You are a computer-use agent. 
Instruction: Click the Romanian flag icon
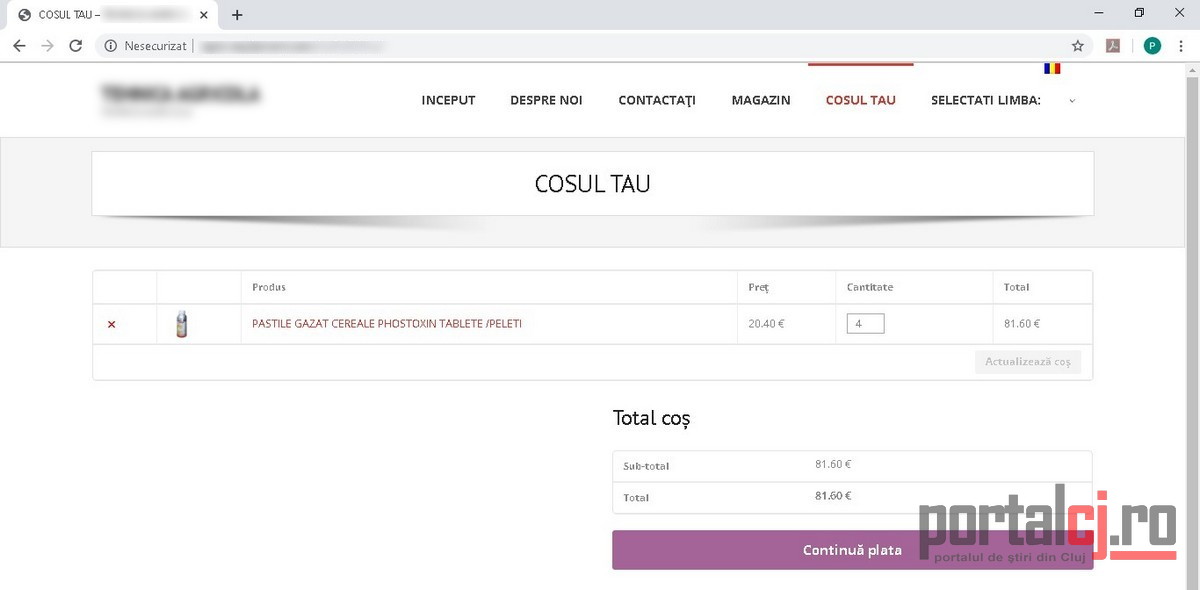[x=1052, y=69]
